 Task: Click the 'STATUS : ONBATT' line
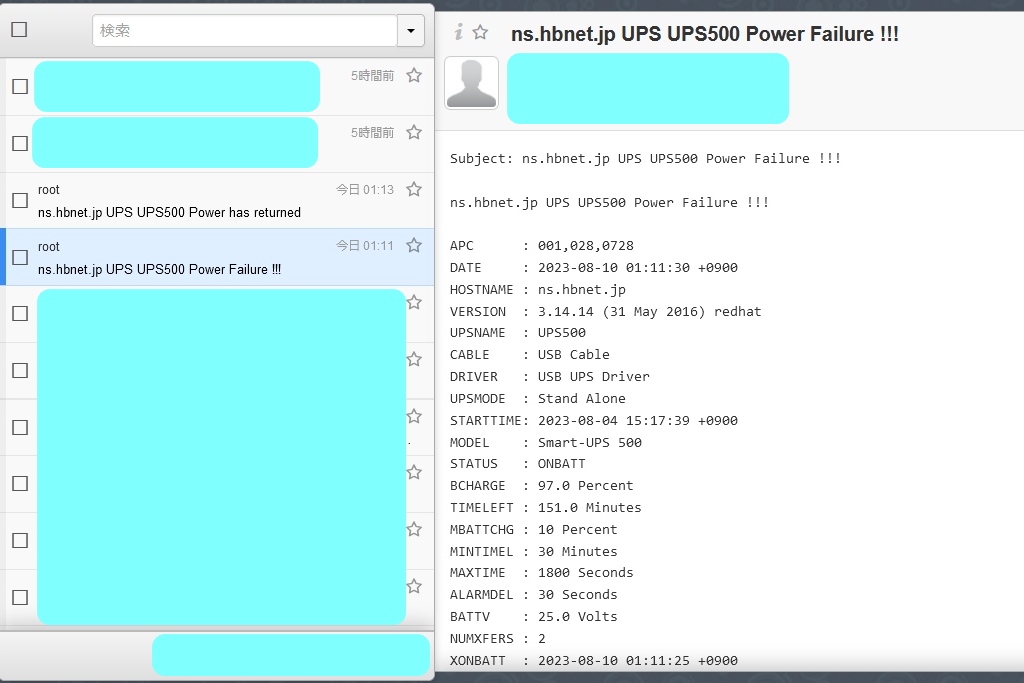(517, 464)
